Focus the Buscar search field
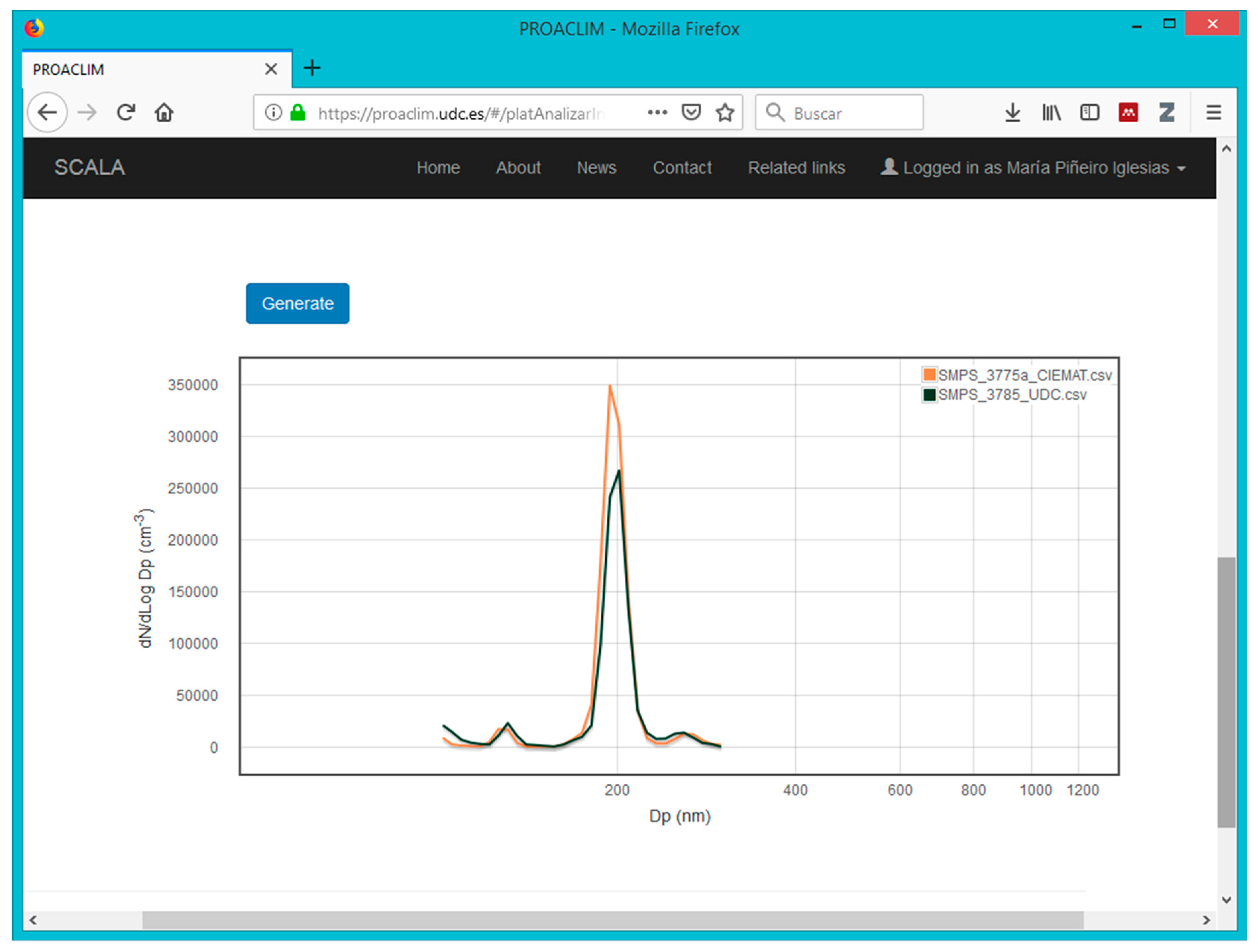 coord(847,113)
